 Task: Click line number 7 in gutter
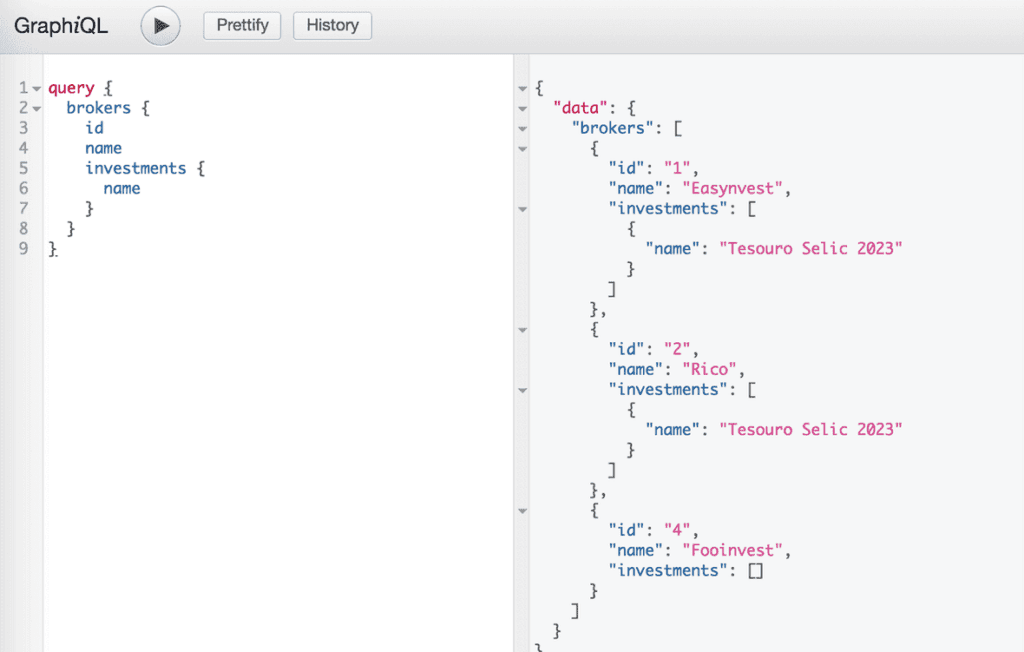click(24, 208)
